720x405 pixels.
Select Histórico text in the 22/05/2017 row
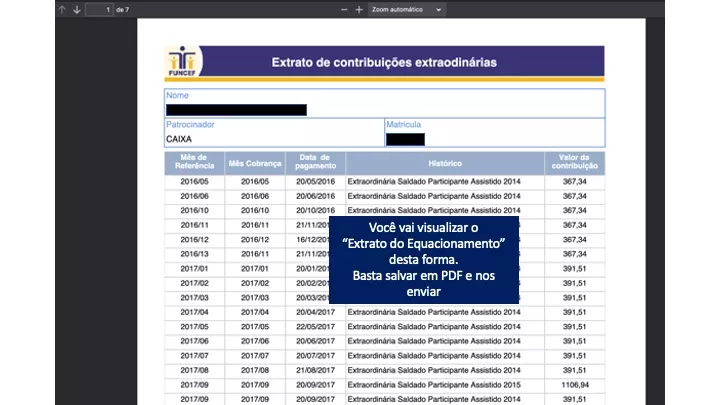pos(434,327)
